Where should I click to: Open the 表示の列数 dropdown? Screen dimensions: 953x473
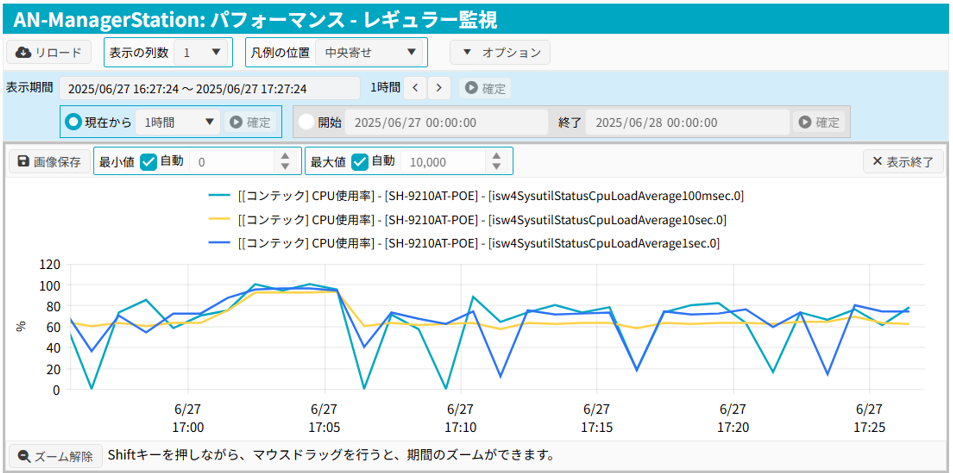(x=201, y=52)
